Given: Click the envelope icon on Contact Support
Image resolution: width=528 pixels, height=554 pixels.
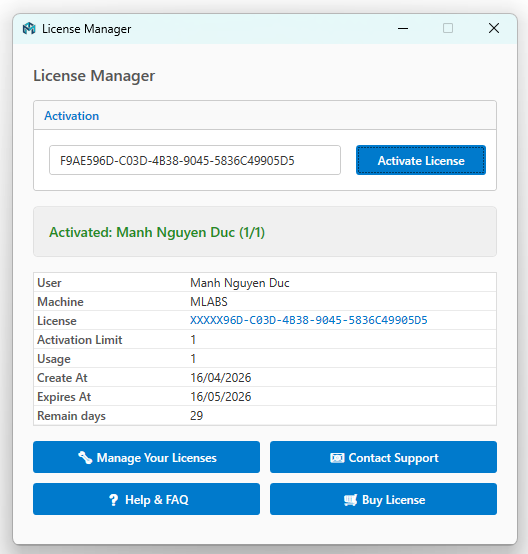Looking at the screenshot, I should pos(337,458).
